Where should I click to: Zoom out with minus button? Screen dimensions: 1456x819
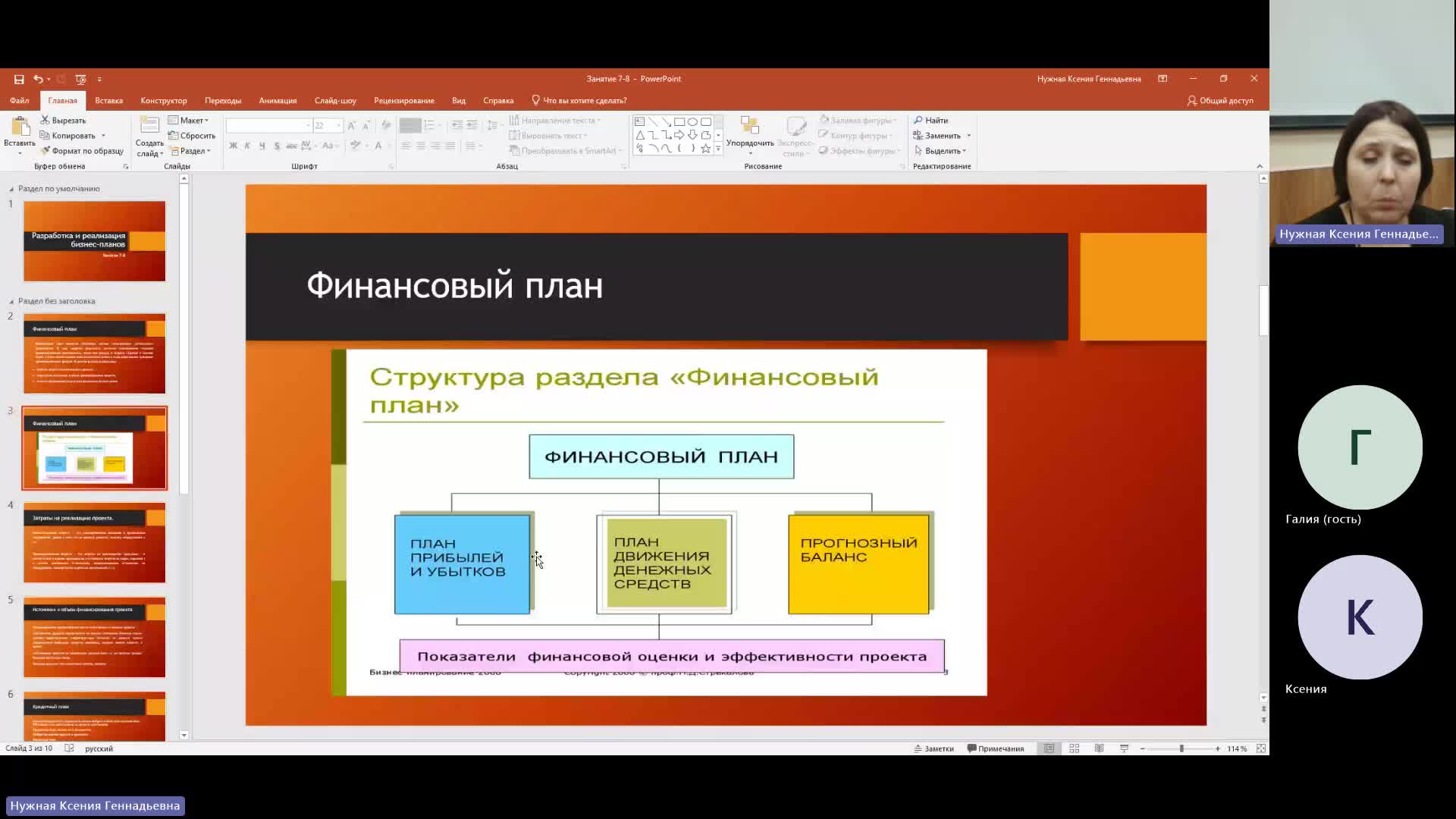1142,748
